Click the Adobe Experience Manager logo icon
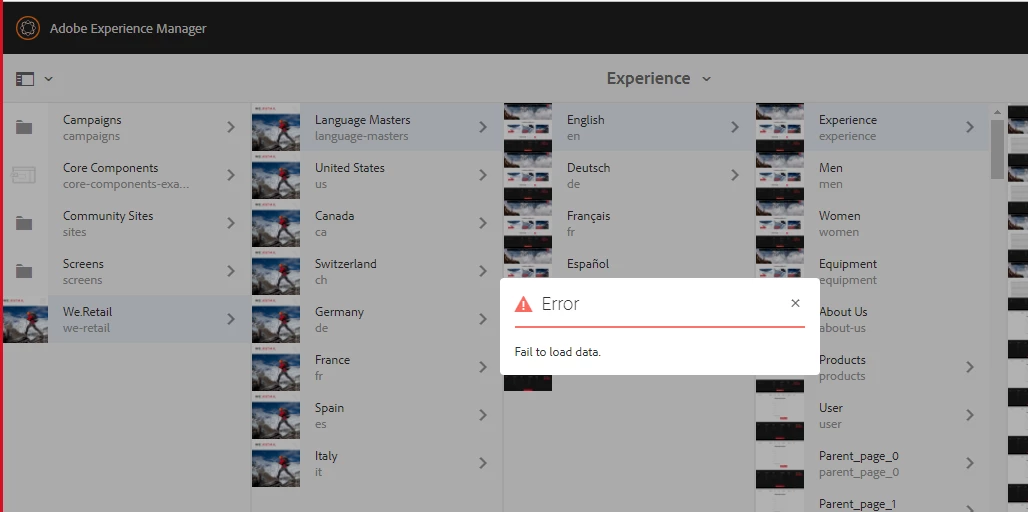 (x=28, y=28)
